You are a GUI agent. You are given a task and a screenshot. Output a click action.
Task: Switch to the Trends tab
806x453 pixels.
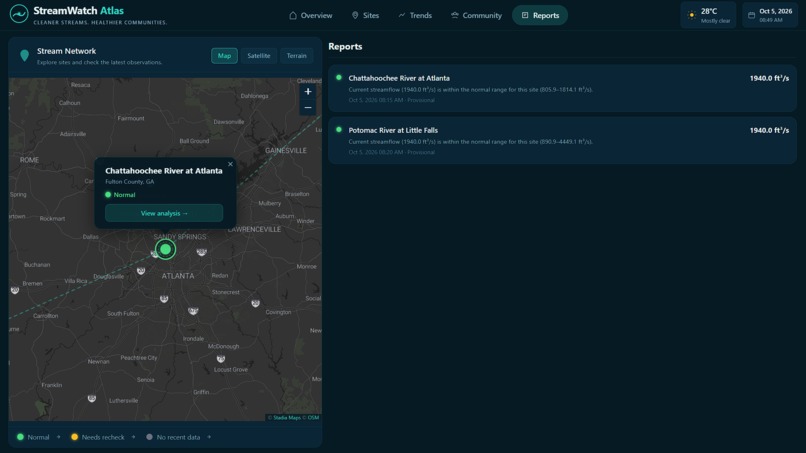pyautogui.click(x=415, y=15)
